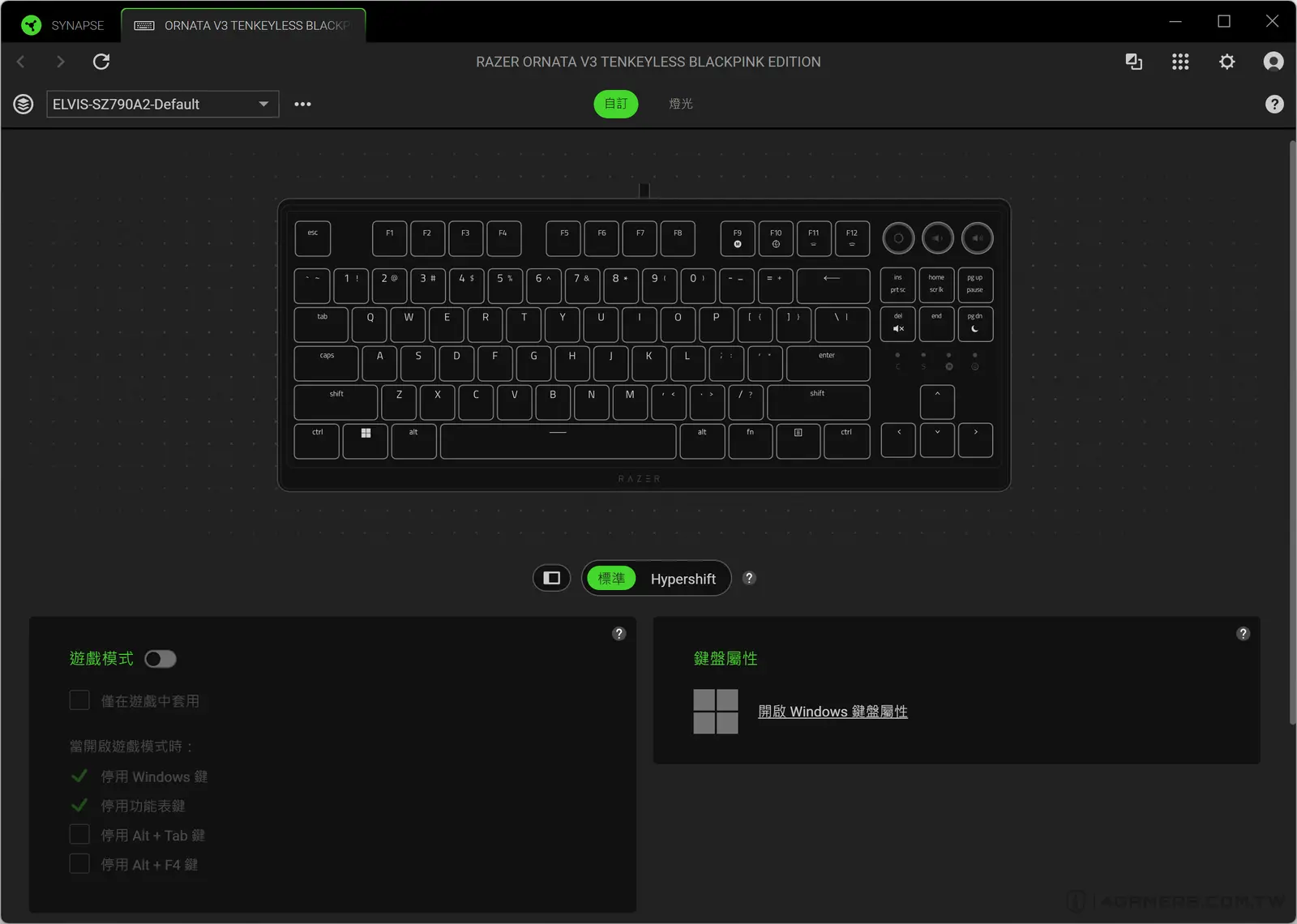Select the right arrow key

click(975, 440)
